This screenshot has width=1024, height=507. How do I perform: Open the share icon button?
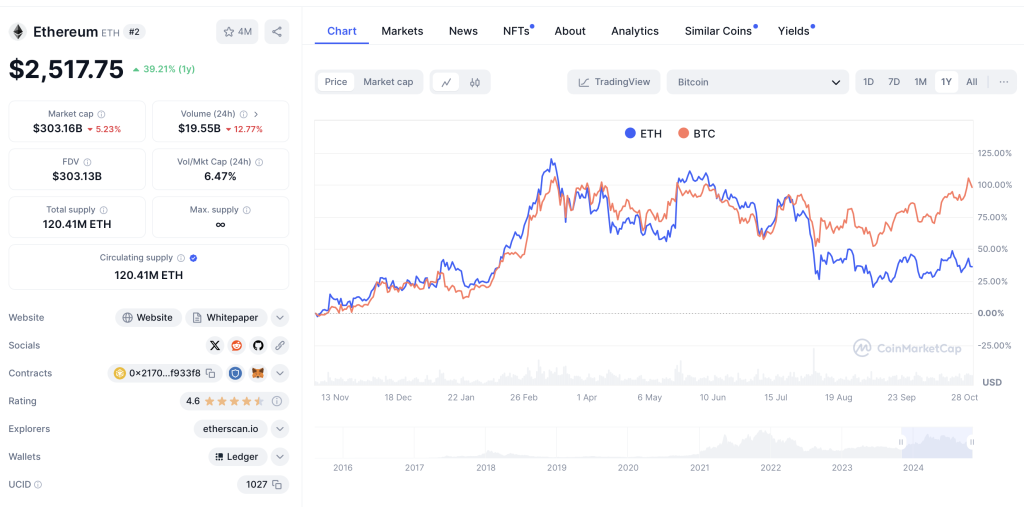coord(277,32)
